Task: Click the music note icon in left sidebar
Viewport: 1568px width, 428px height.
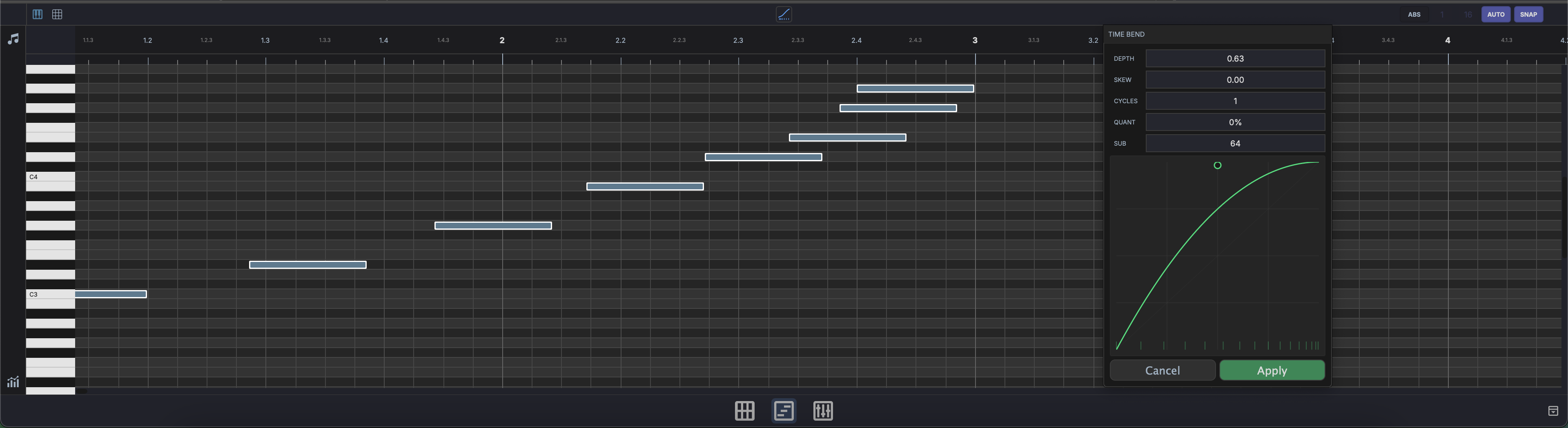Action: coord(13,39)
